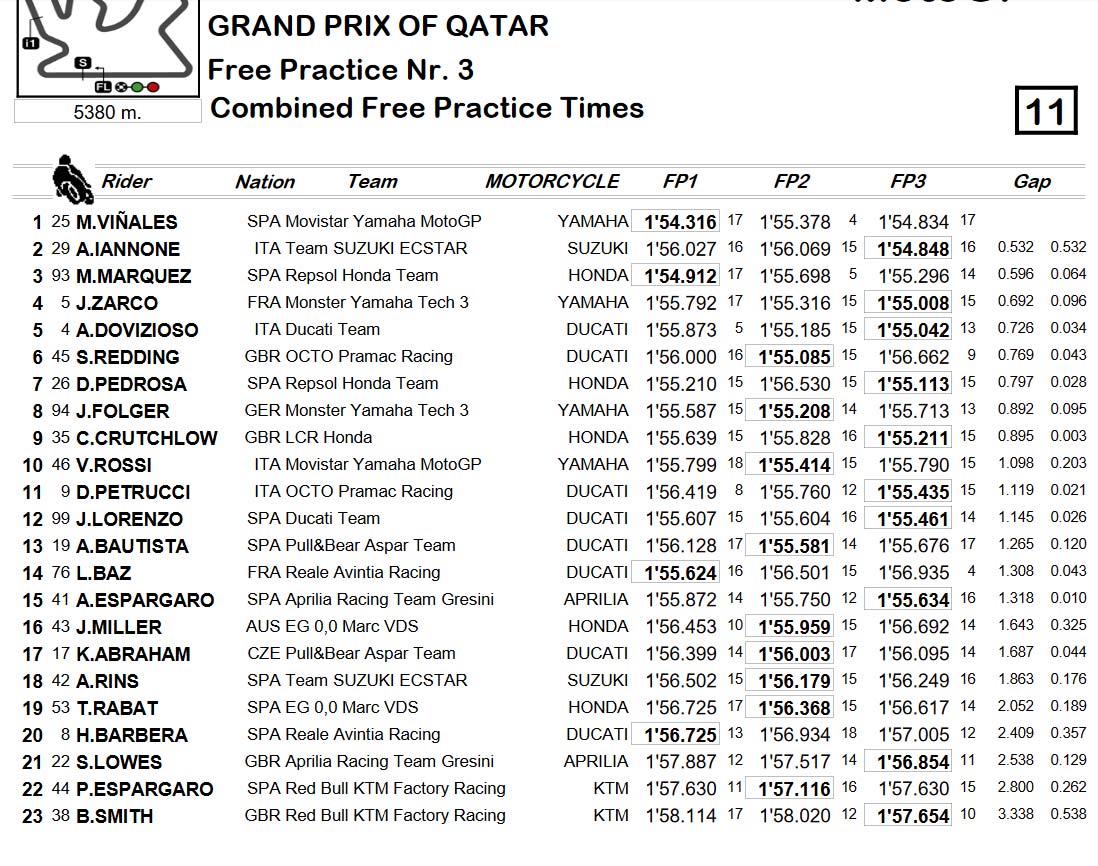1098x866 pixels.
Task: Select the Nation column header
Action: pos(265,182)
